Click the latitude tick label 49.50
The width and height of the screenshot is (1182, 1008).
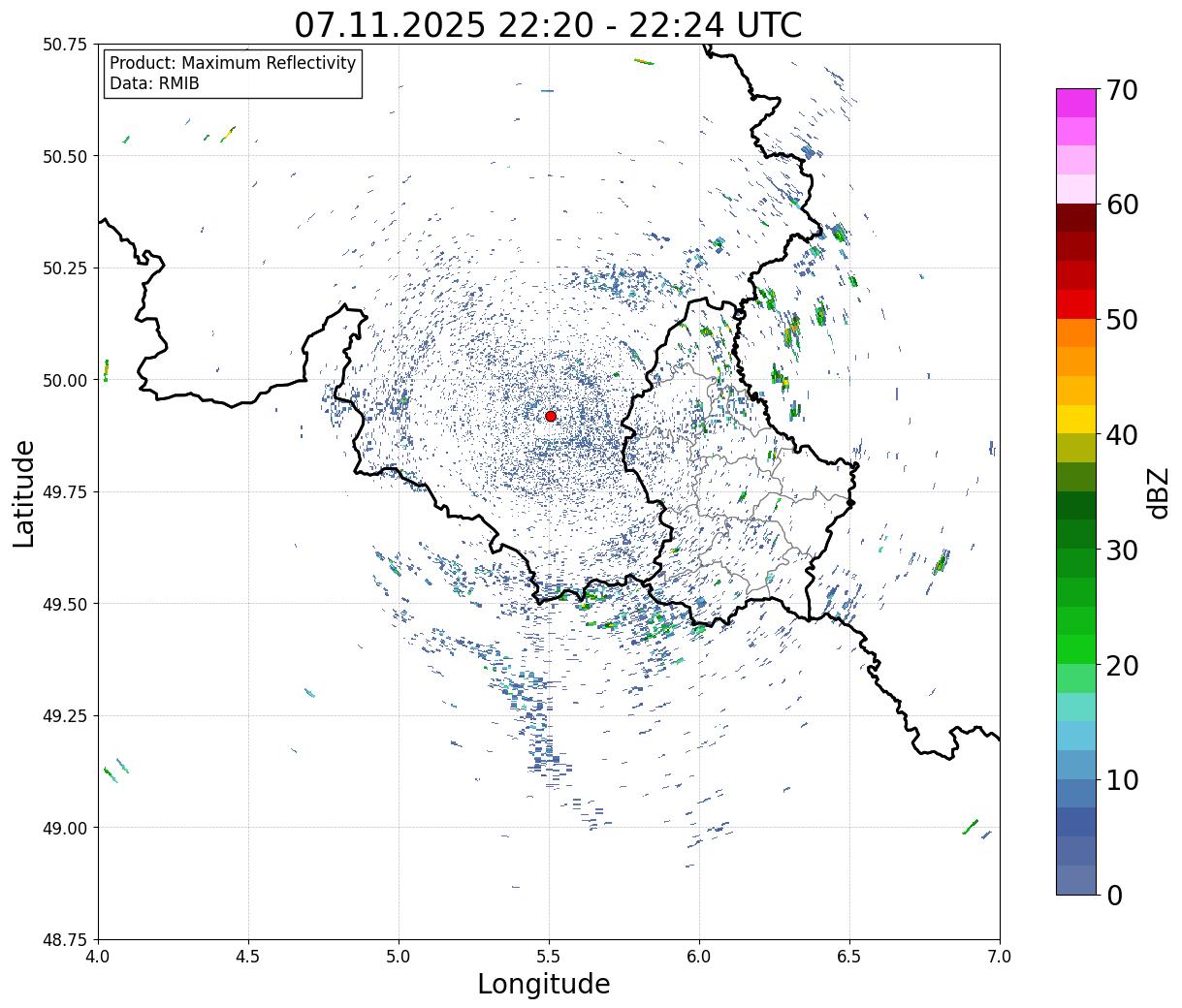65,604
